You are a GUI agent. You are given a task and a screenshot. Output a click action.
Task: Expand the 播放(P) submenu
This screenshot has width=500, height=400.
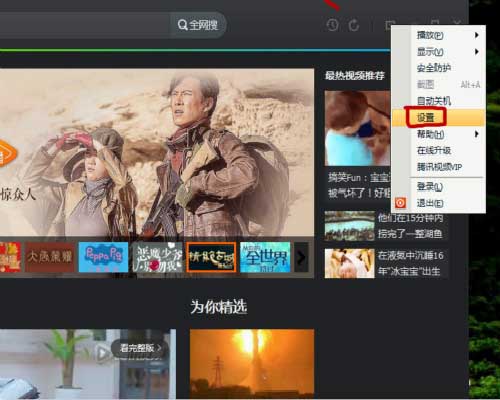click(439, 35)
